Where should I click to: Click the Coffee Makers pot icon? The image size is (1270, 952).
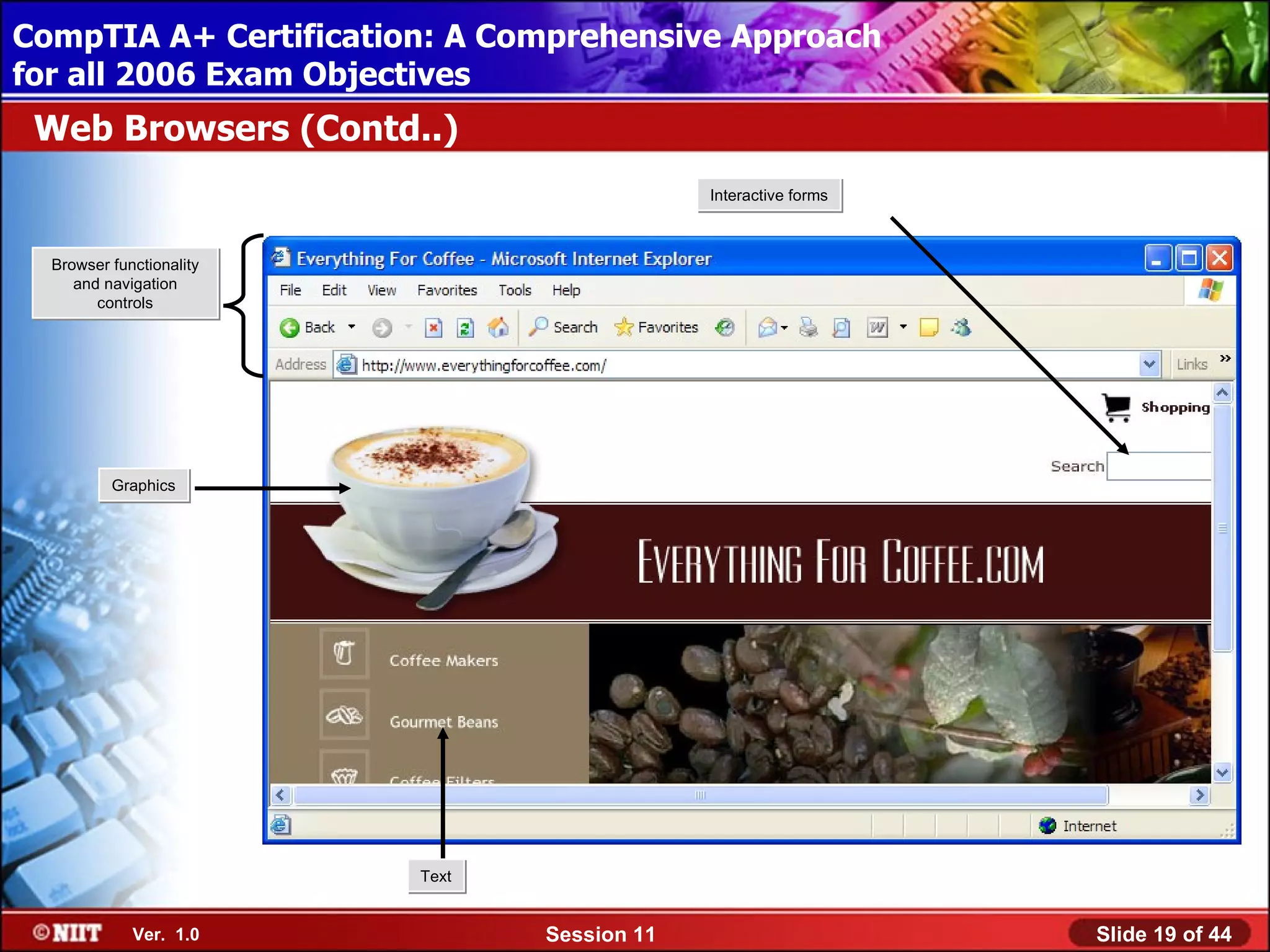tap(344, 653)
